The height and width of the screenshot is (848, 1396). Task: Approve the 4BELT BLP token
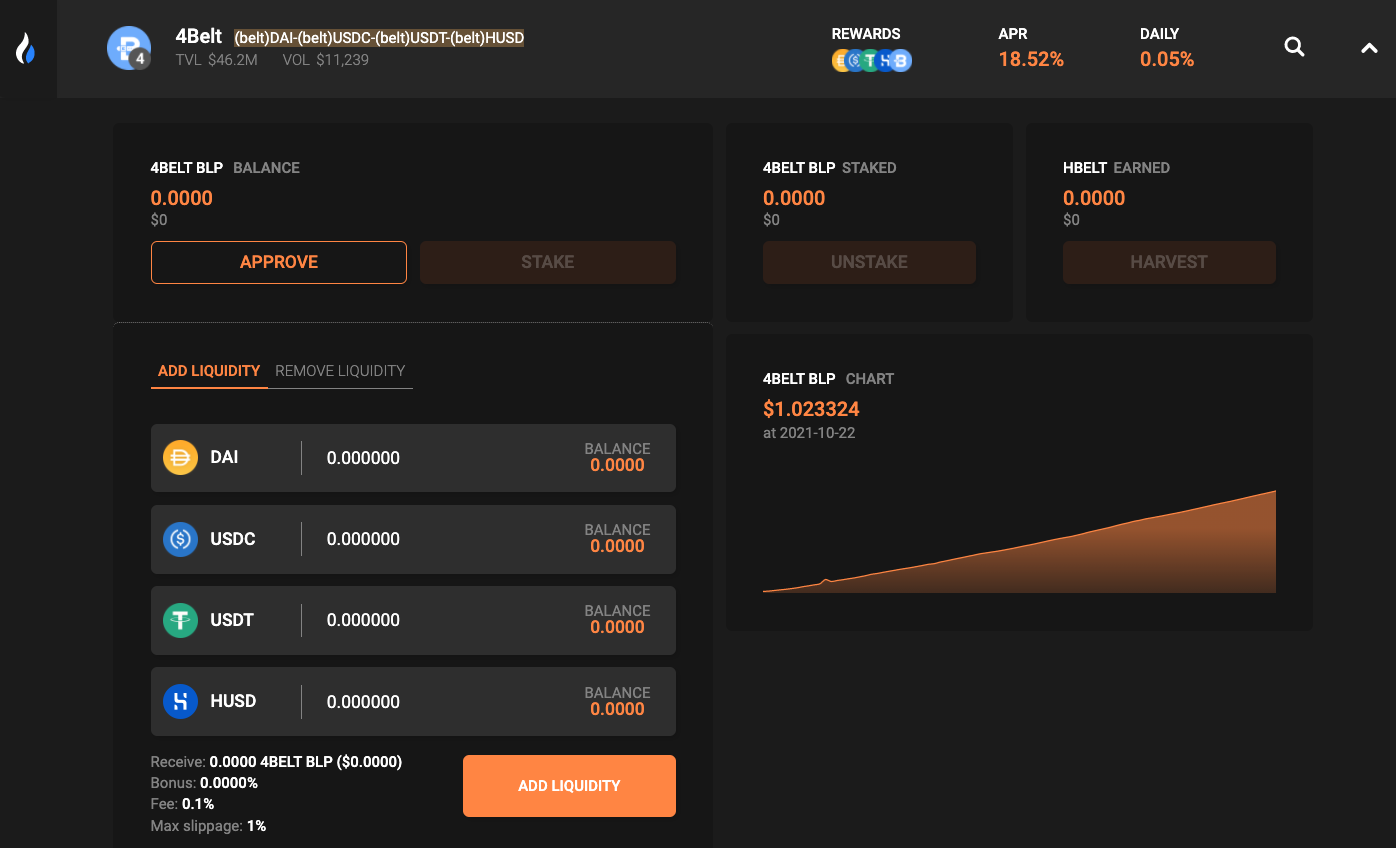point(279,262)
